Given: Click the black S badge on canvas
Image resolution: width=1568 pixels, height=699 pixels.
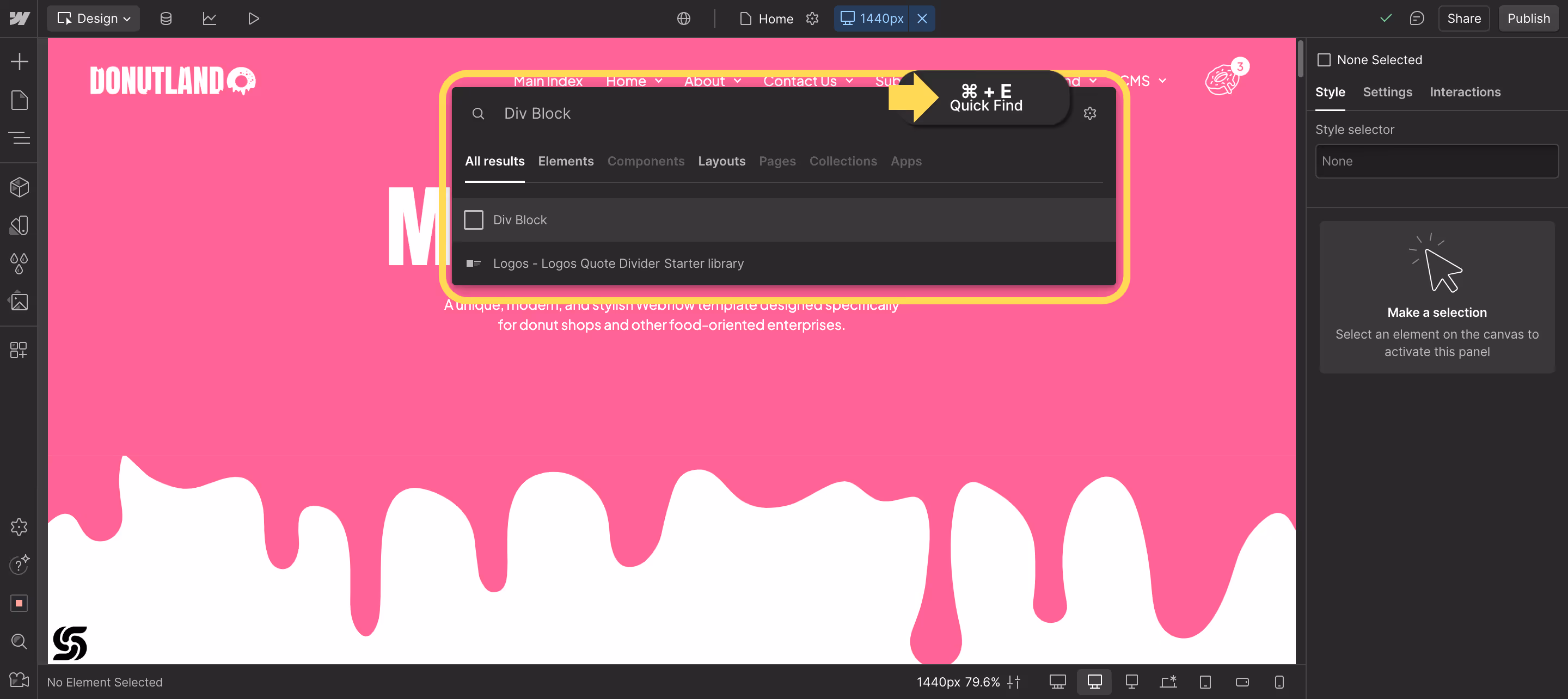Looking at the screenshot, I should pos(70,643).
